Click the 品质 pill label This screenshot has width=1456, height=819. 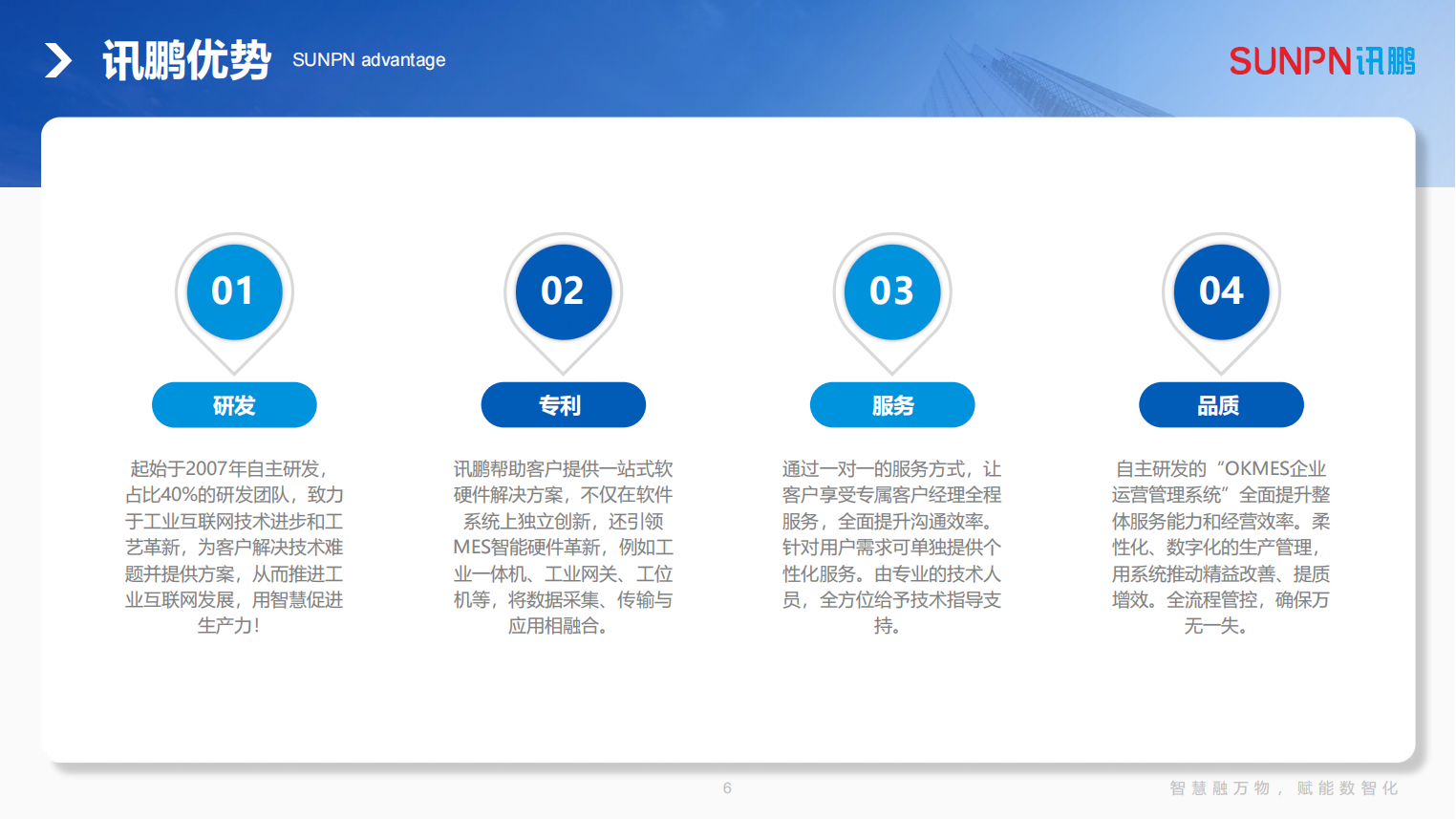click(x=1221, y=405)
